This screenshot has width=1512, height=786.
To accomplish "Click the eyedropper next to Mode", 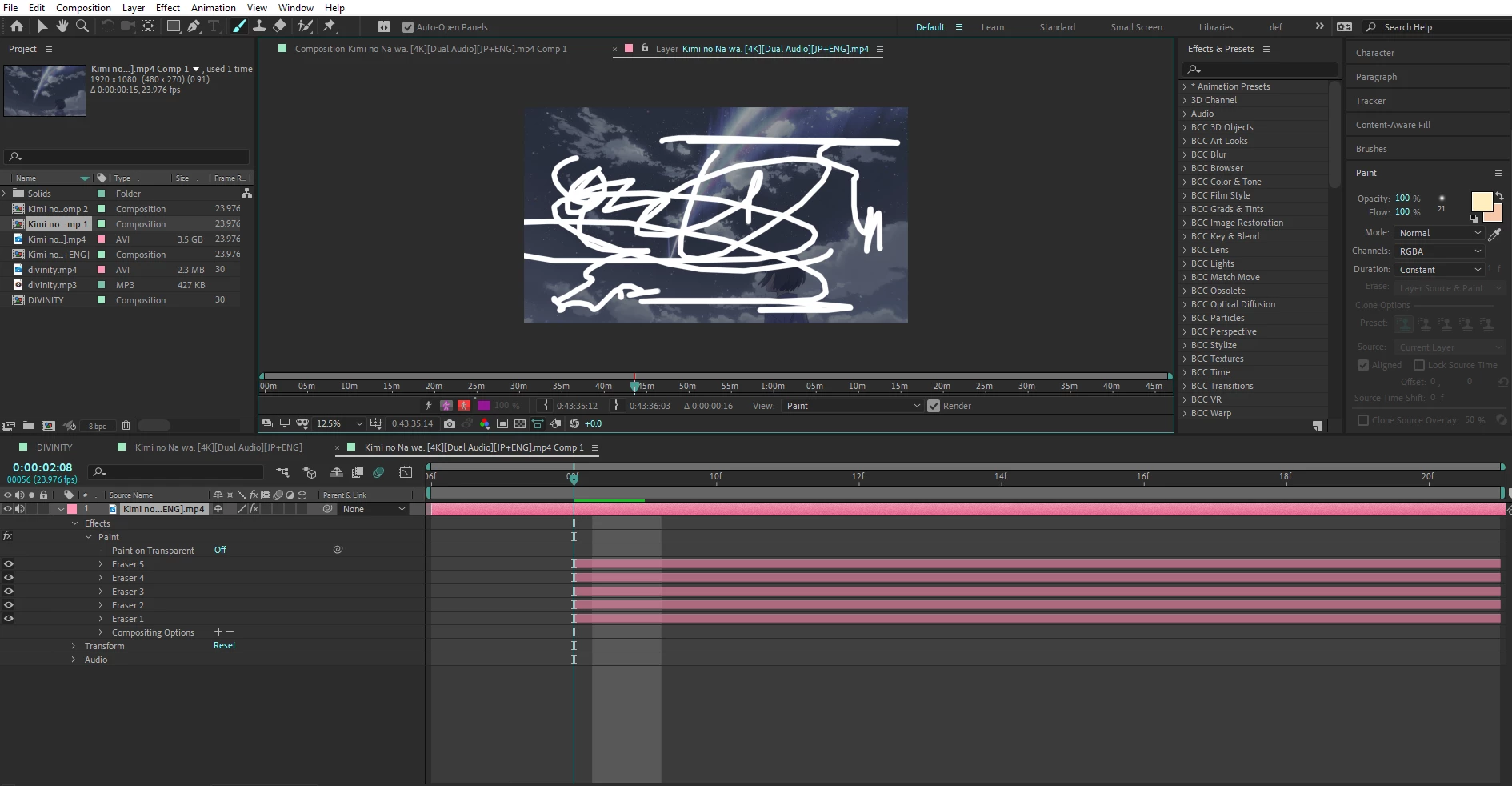I will click(x=1494, y=234).
